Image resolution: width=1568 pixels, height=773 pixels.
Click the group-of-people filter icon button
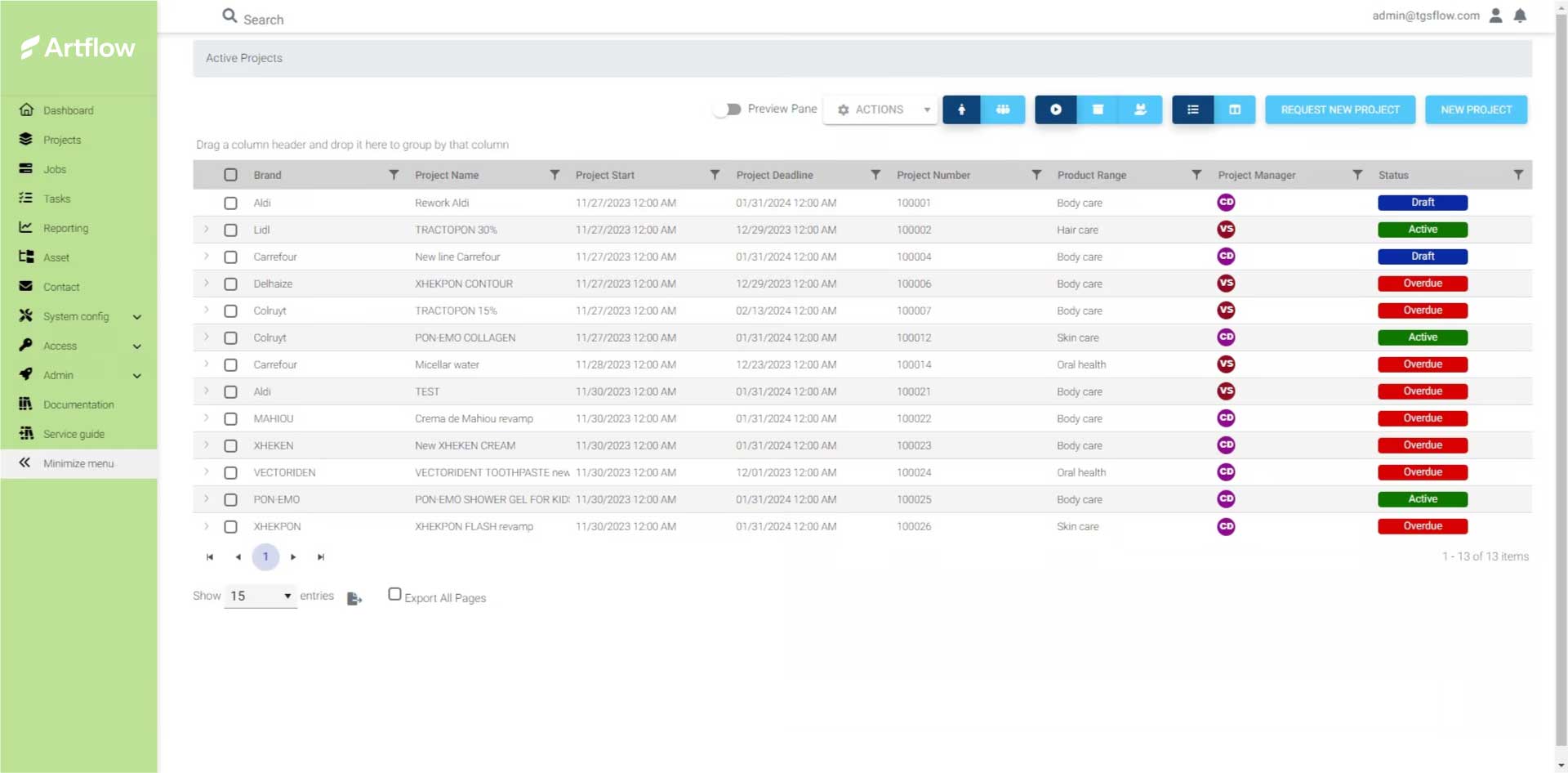(x=1003, y=109)
